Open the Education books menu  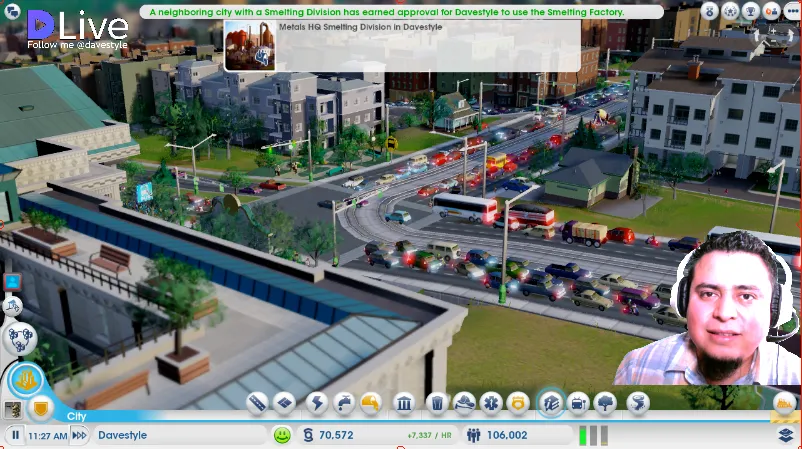(x=550, y=403)
